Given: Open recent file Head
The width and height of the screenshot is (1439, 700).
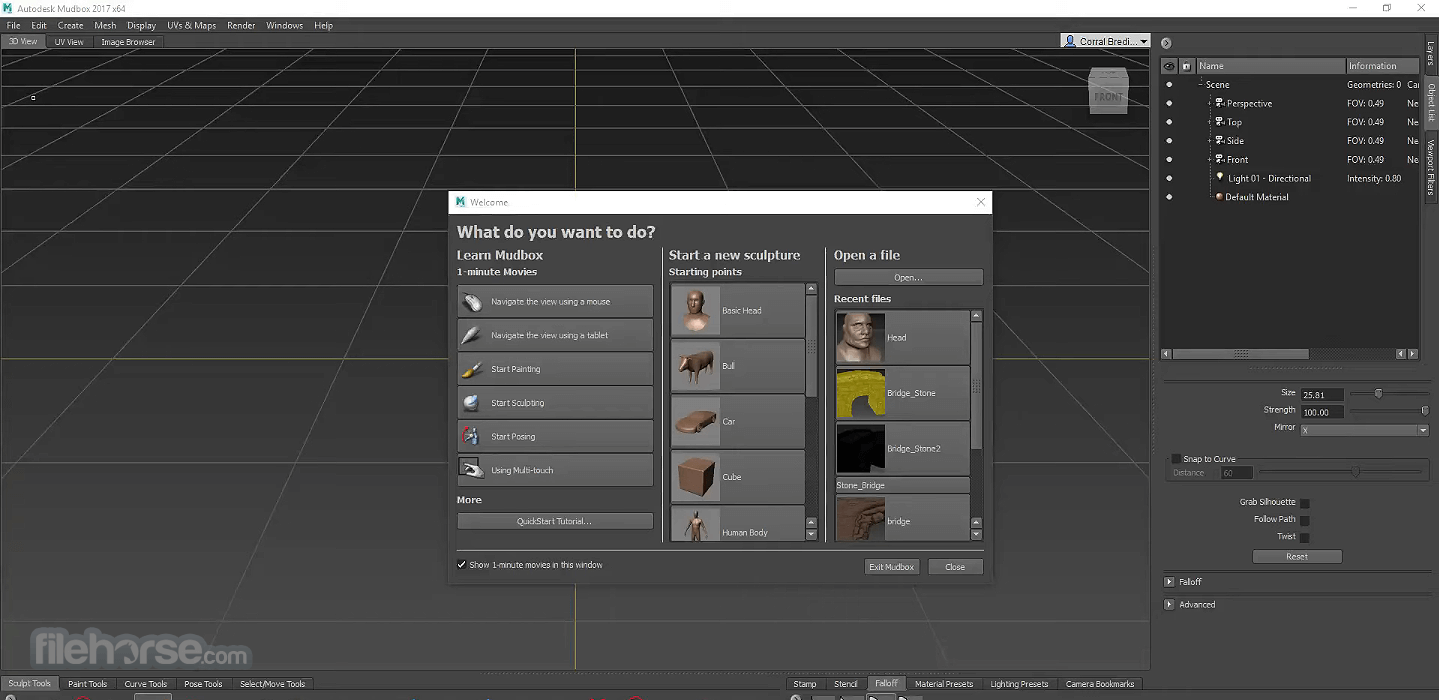Looking at the screenshot, I should [x=902, y=337].
